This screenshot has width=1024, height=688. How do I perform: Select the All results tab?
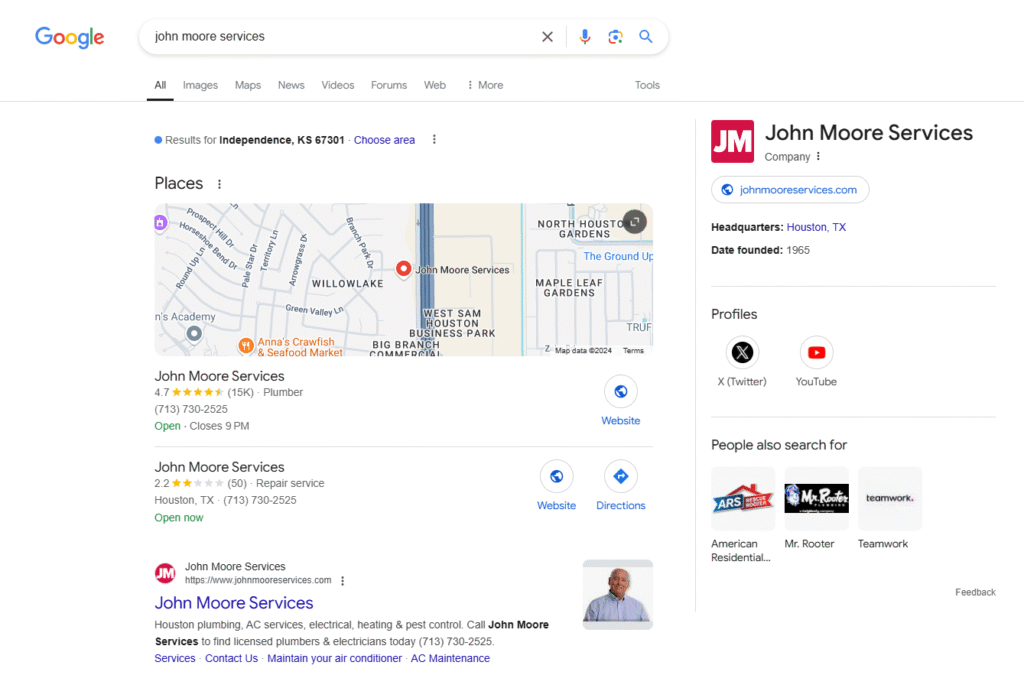click(160, 86)
